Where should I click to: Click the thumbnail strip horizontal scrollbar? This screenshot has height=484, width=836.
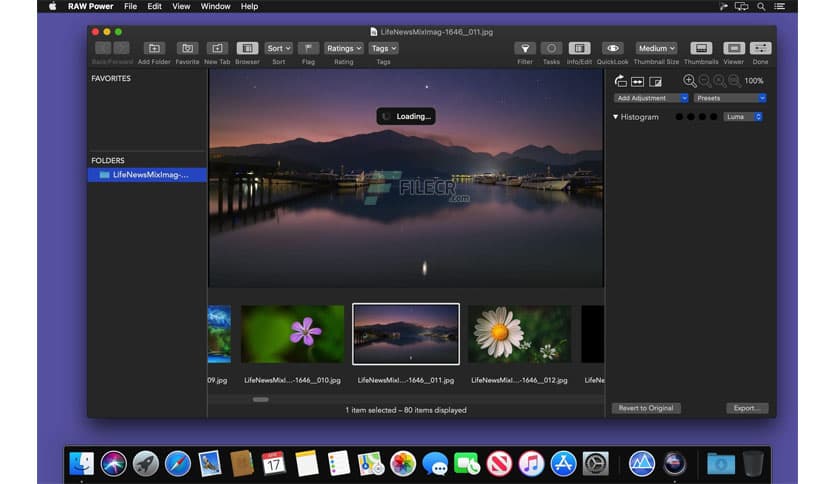click(x=260, y=399)
